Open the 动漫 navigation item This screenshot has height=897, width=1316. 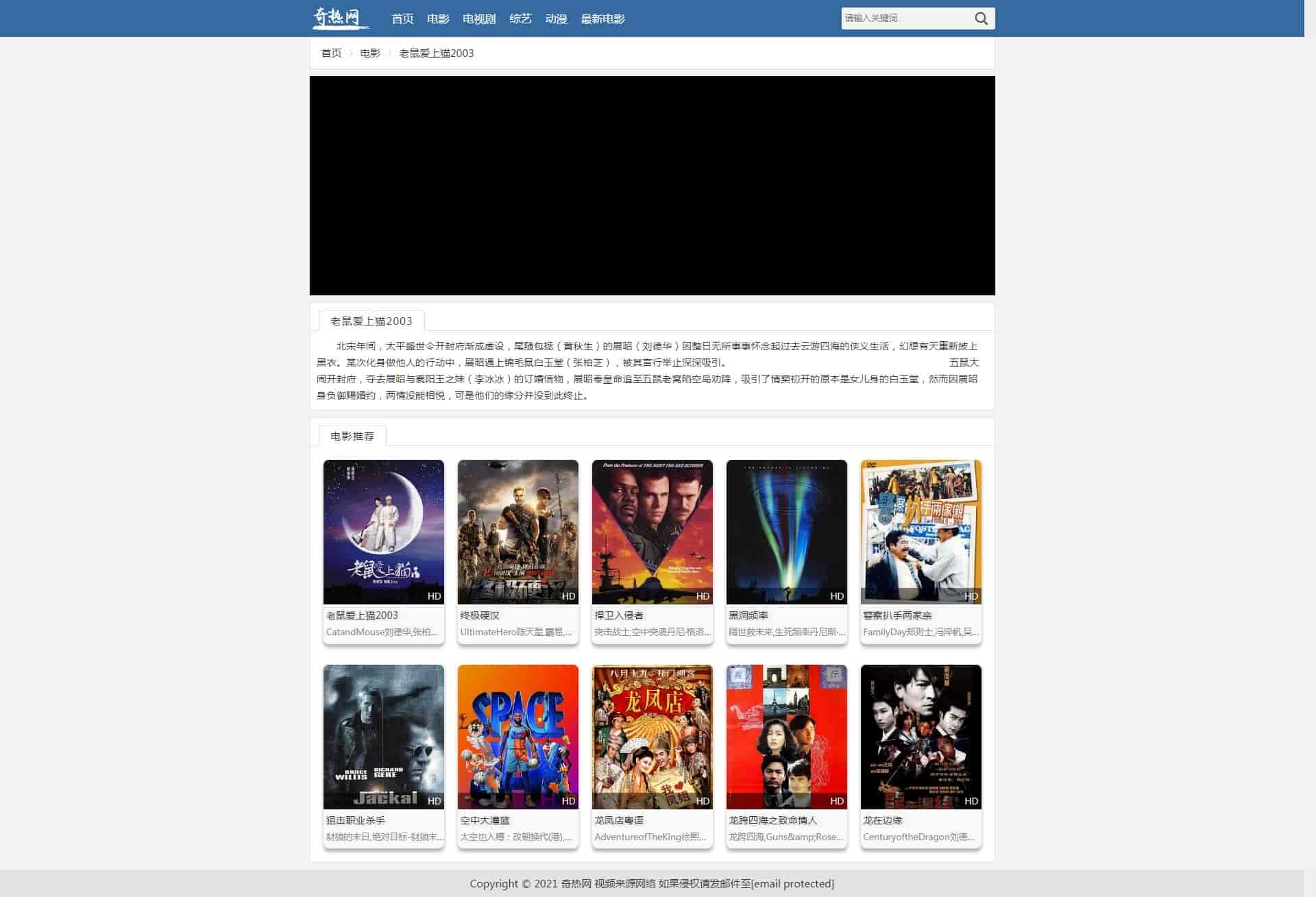556,19
